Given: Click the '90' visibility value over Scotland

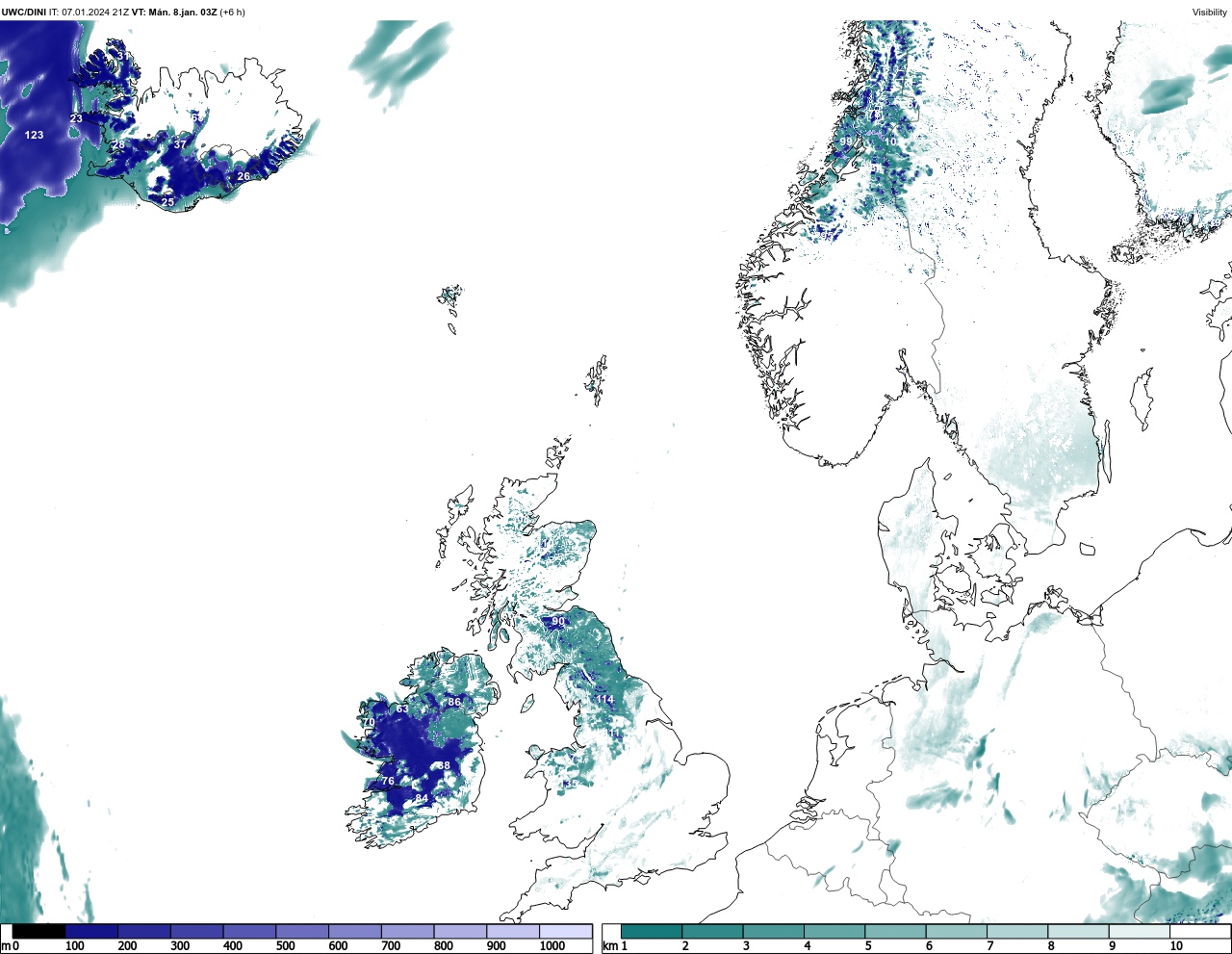Looking at the screenshot, I should pyautogui.click(x=558, y=621).
